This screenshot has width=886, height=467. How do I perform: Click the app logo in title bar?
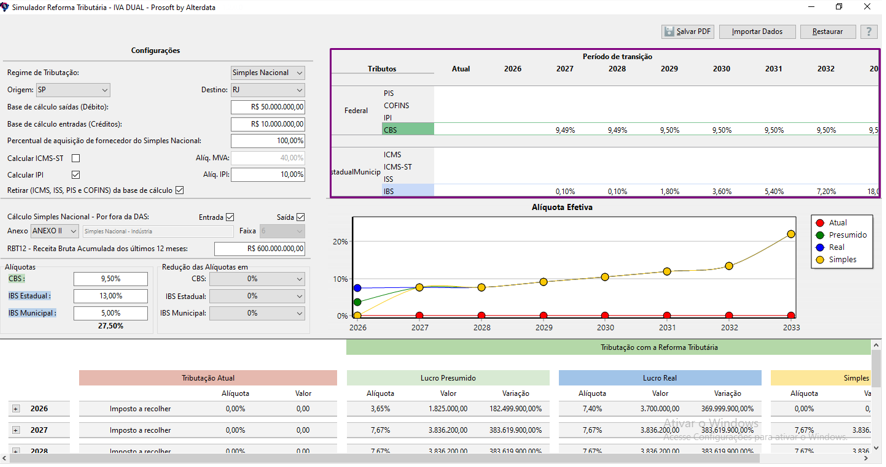6,7
